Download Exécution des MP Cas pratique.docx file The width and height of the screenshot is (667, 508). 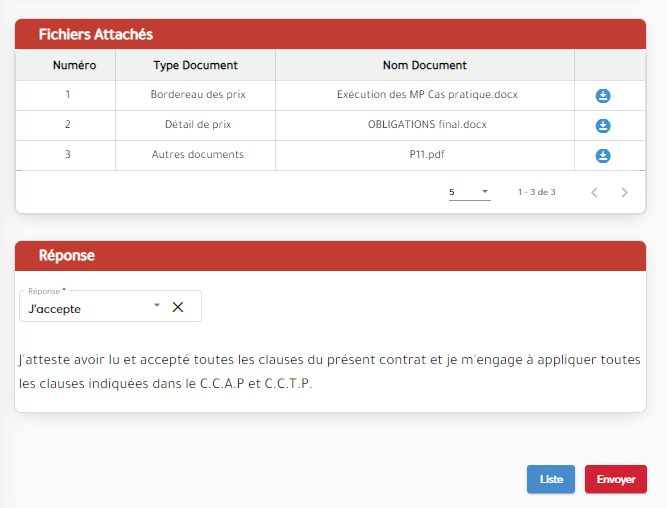(603, 96)
